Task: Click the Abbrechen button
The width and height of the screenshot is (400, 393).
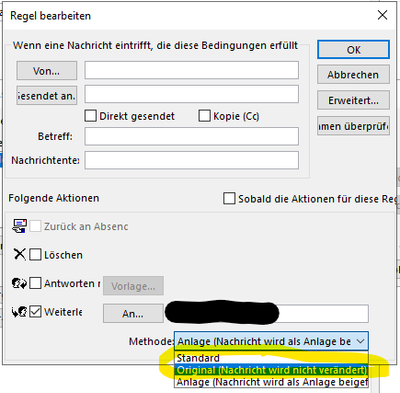Action: (x=353, y=74)
